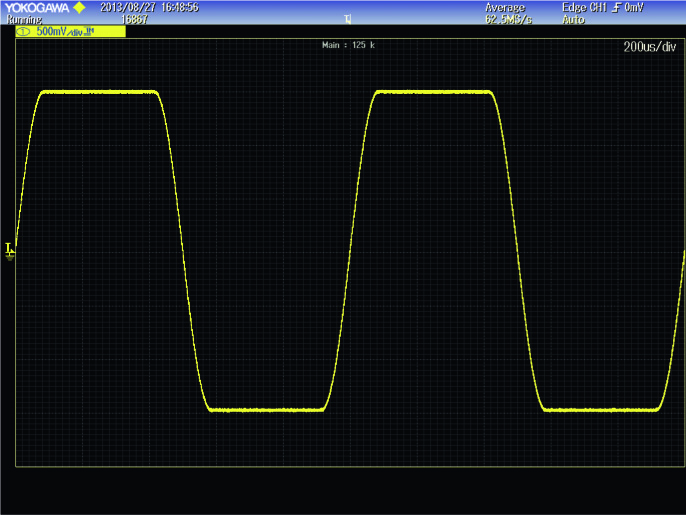The width and height of the screenshot is (686, 515).
Task: Click the trigger position T marker at top
Action: pos(348,19)
